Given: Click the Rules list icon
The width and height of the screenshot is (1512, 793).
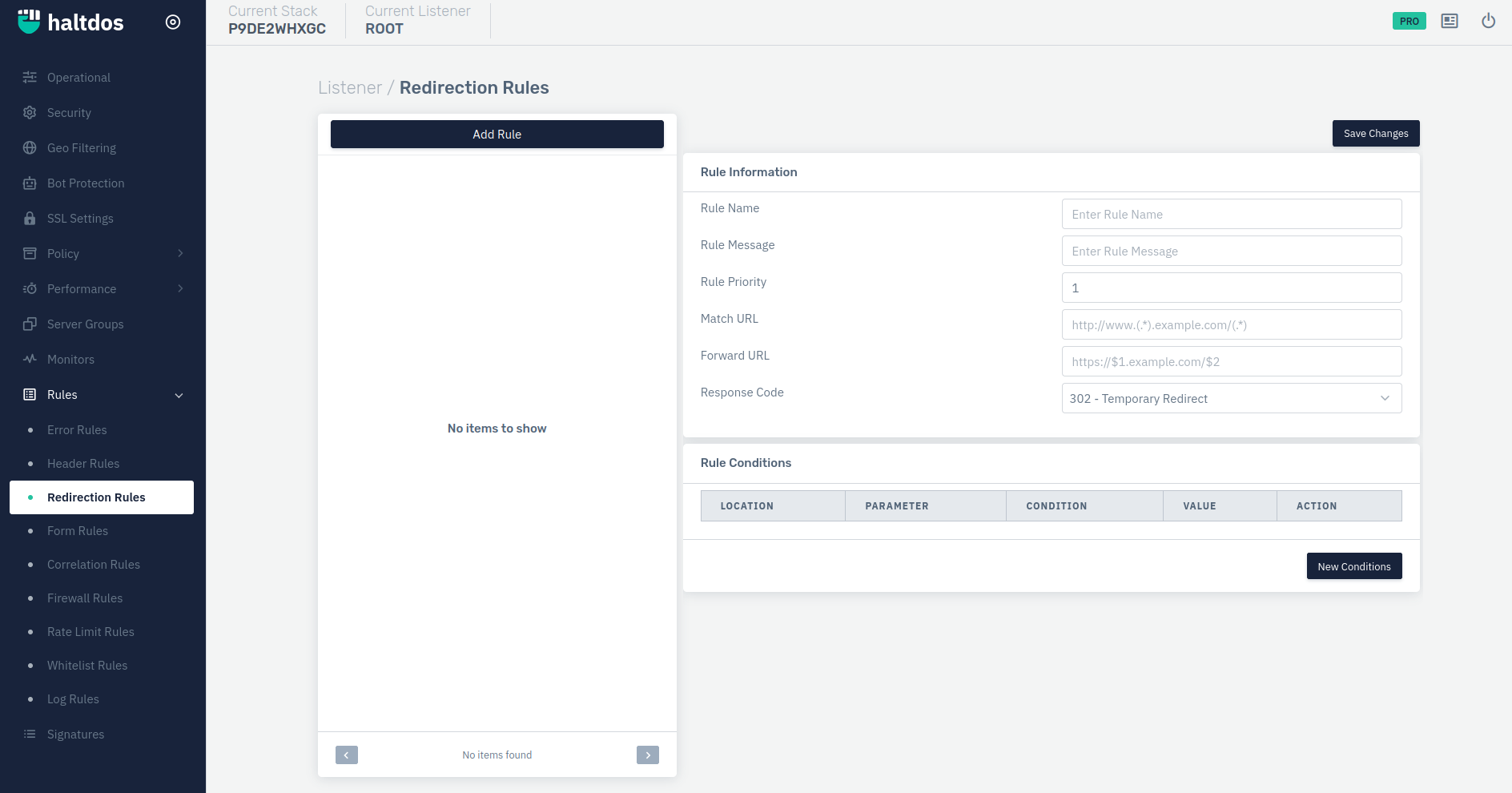Looking at the screenshot, I should click(30, 395).
